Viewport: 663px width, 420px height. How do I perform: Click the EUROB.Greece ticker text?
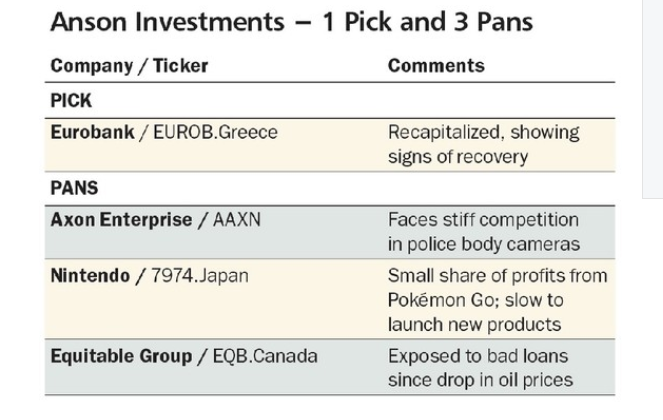pyautogui.click(x=215, y=132)
